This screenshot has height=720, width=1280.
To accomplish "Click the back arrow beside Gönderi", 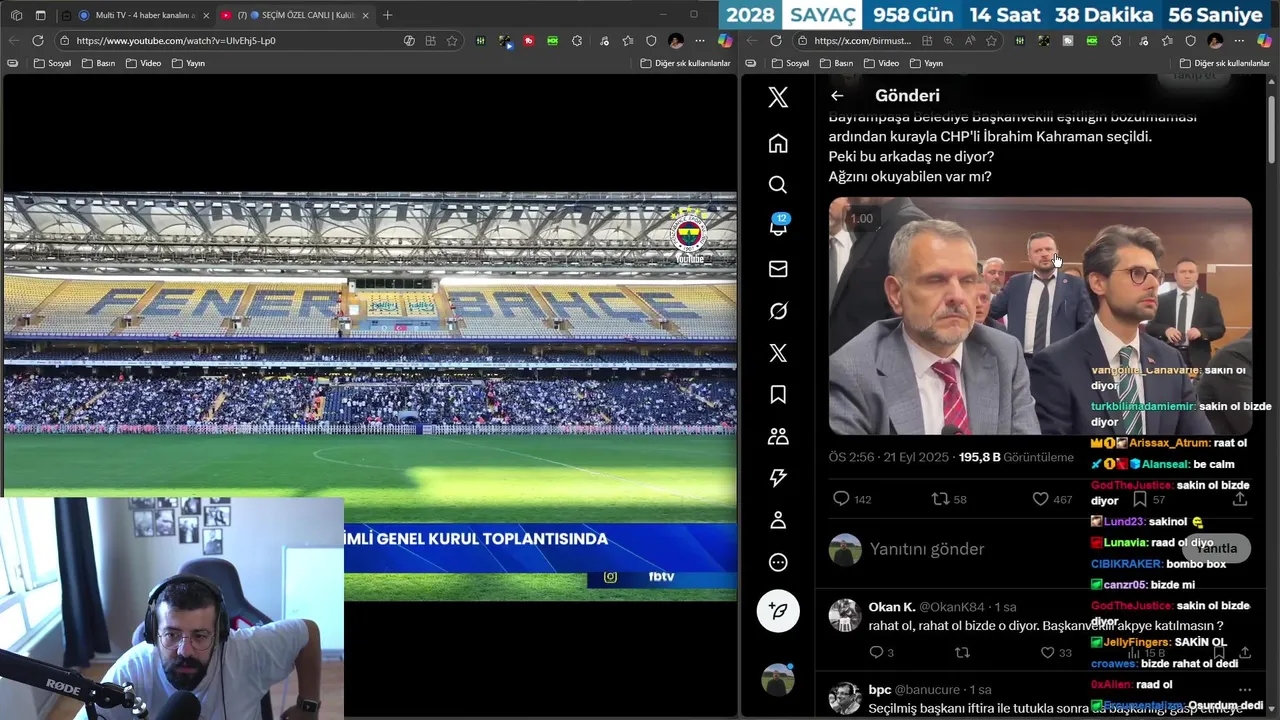I will [837, 96].
